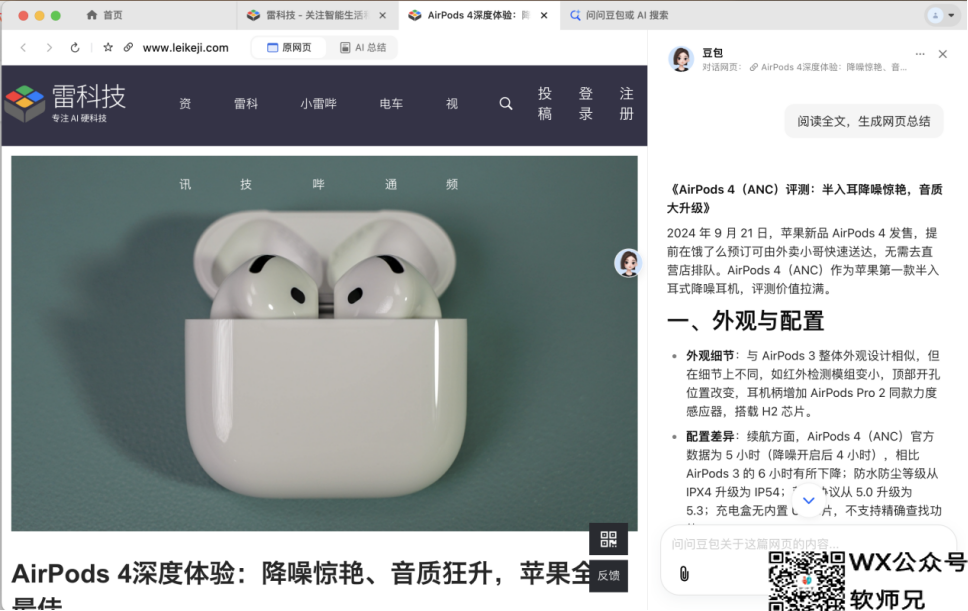Viewport: 968px width, 611px height.
Task: Click the linked page AirPods 4深度体验 reference
Action: pyautogui.click(x=828, y=67)
